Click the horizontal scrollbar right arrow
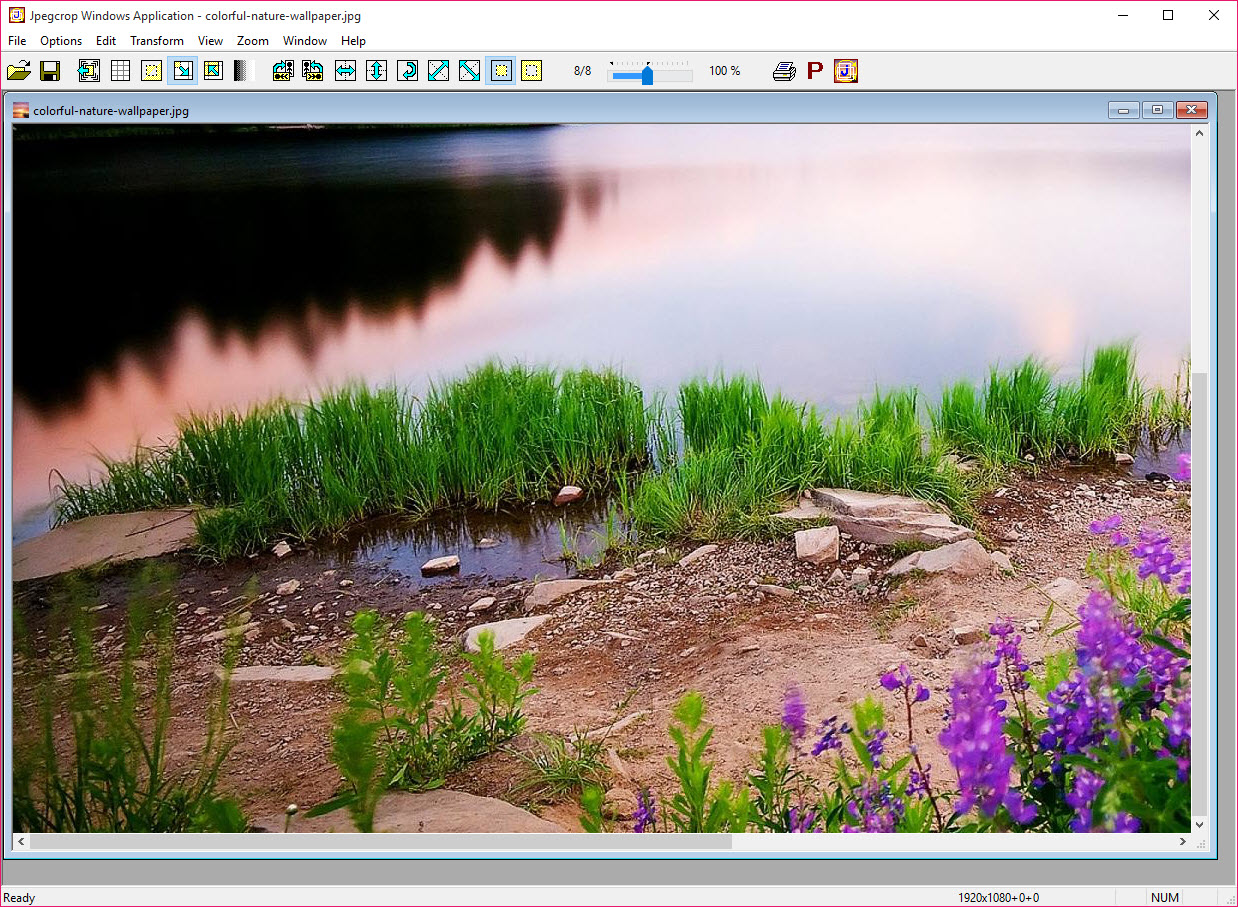Screen dimensions: 1238x907 pyautogui.click(x=1183, y=842)
